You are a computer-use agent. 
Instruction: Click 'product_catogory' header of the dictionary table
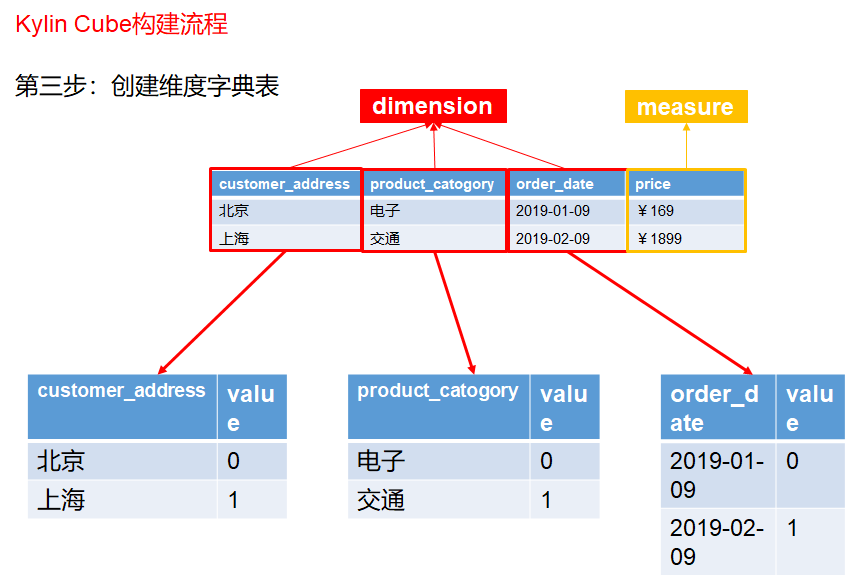coord(438,390)
